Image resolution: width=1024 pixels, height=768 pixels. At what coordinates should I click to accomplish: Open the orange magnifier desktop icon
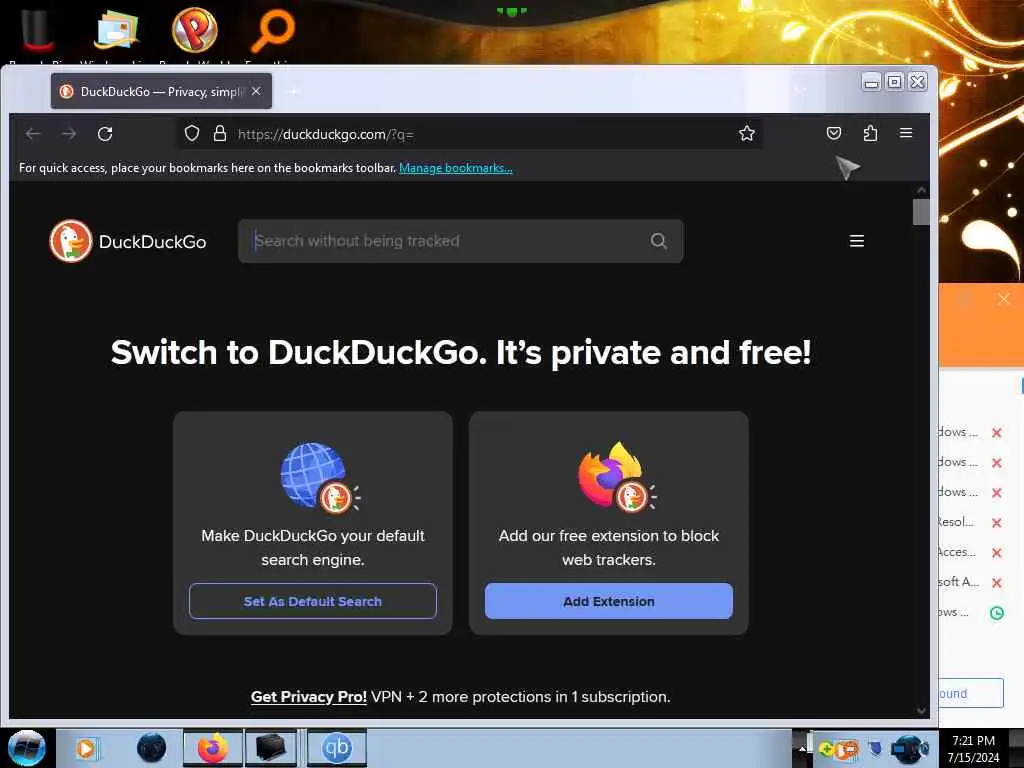coord(272,31)
